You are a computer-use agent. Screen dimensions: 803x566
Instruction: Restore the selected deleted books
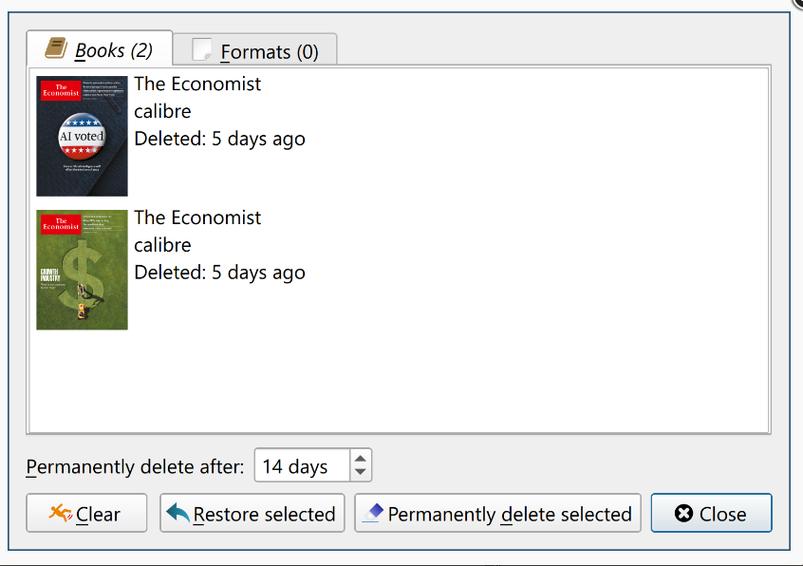(252, 513)
